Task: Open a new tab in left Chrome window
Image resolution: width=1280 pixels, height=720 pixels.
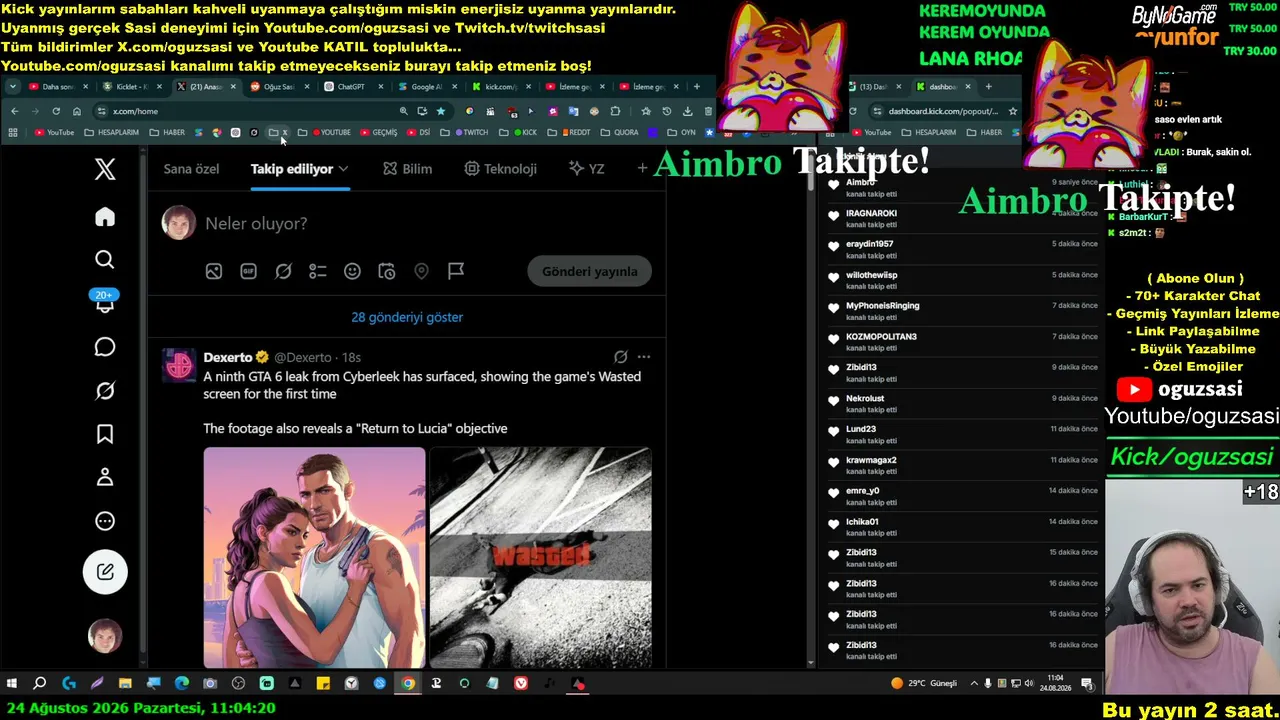Action: coord(697,87)
